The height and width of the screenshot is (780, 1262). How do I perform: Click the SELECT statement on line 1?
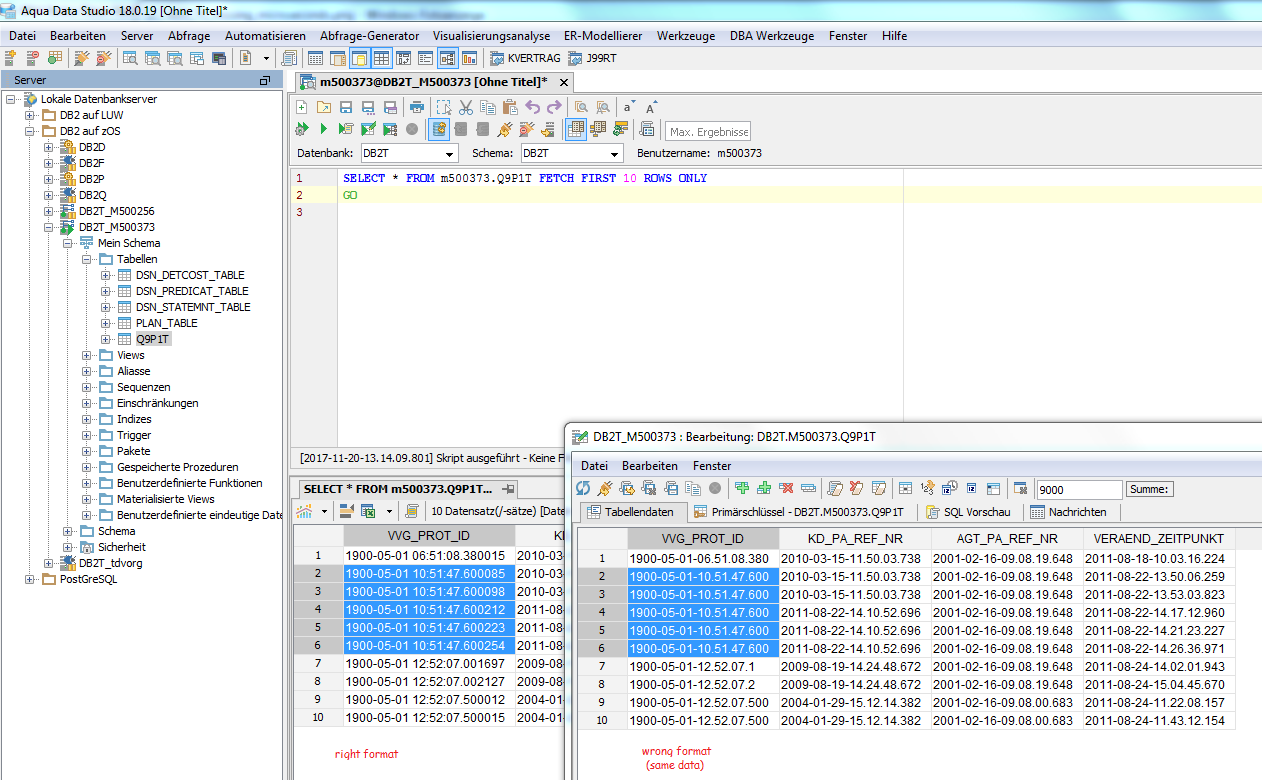(524, 178)
